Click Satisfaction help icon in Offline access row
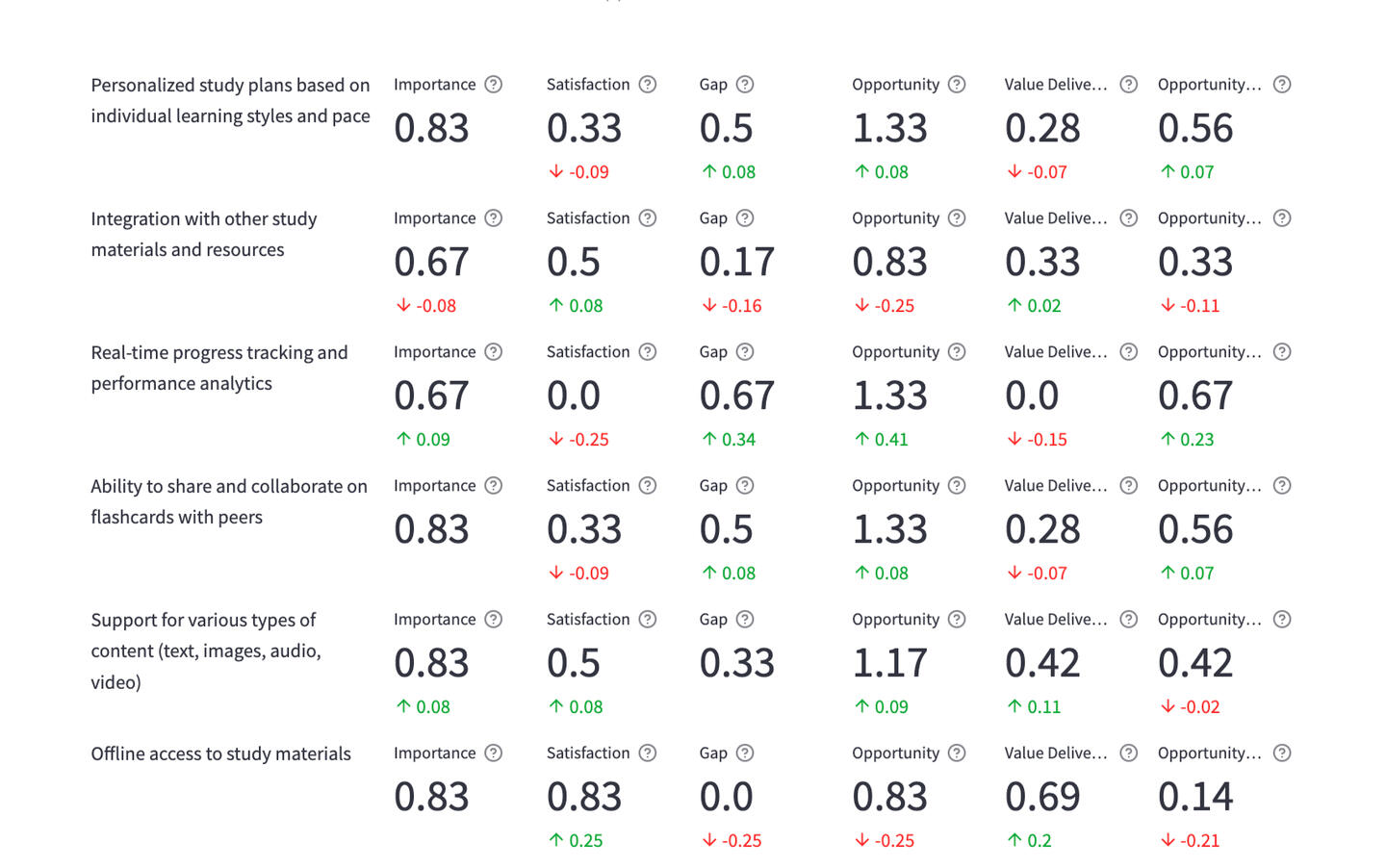1386x868 pixels. coord(648,753)
